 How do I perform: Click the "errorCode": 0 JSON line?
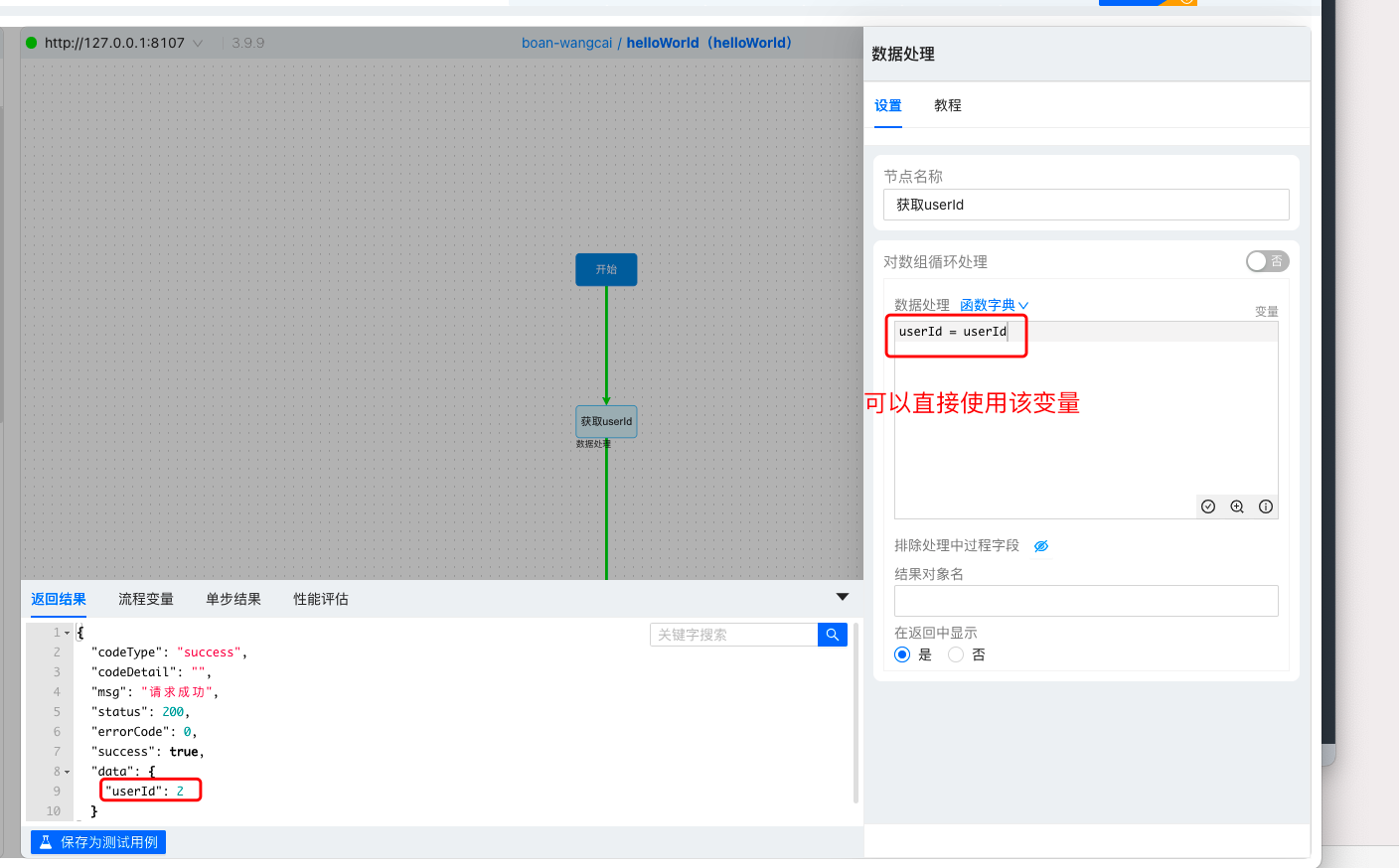click(x=144, y=732)
